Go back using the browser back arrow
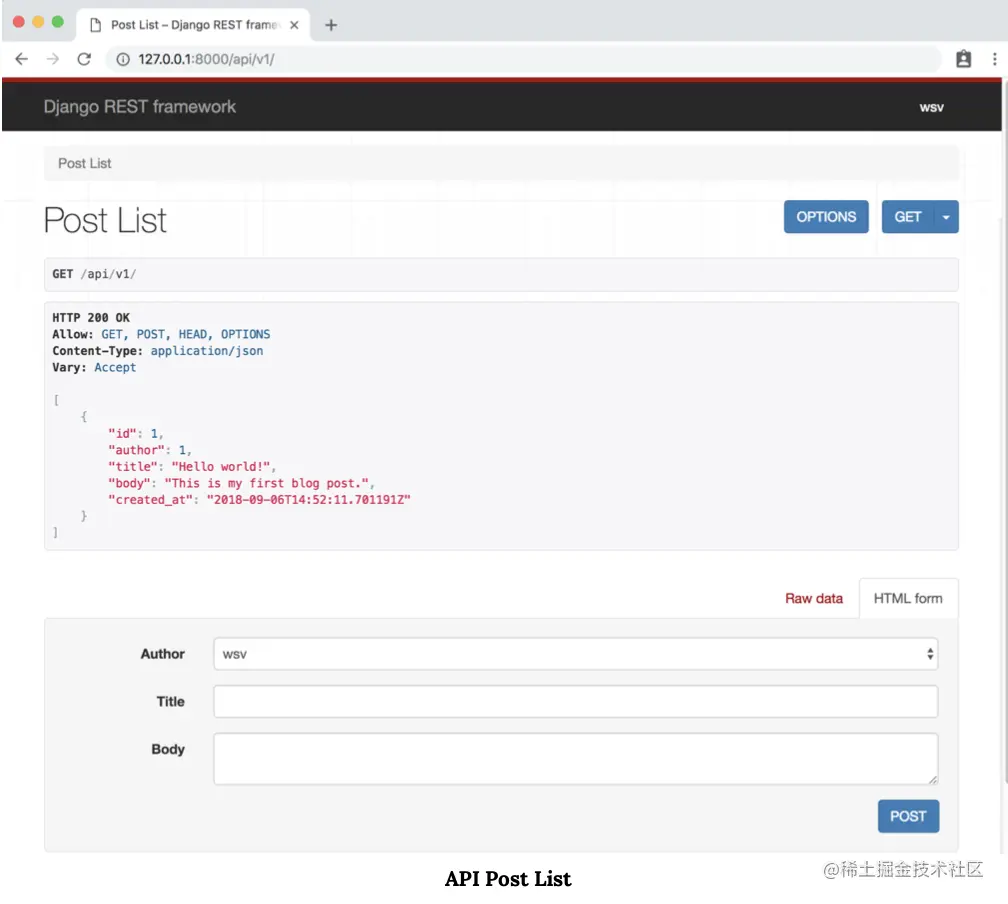1008x904 pixels. click(x=21, y=59)
